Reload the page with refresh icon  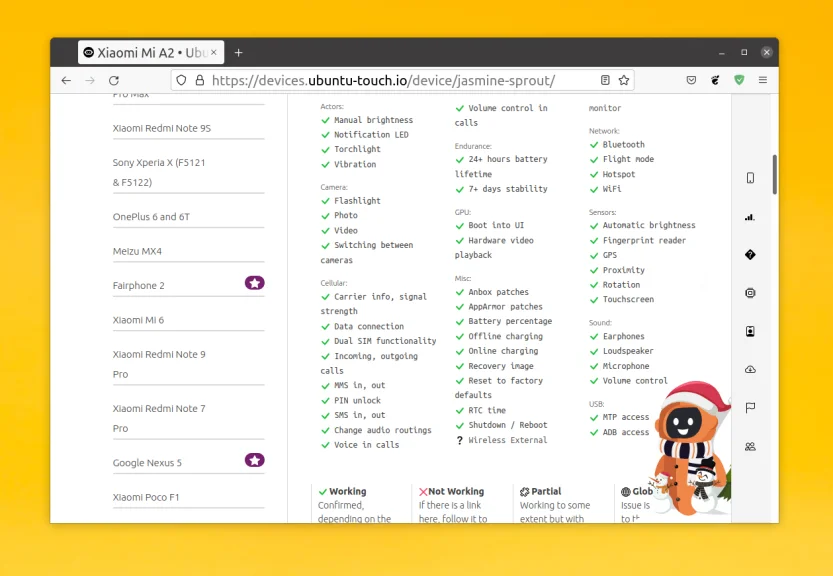tap(114, 80)
